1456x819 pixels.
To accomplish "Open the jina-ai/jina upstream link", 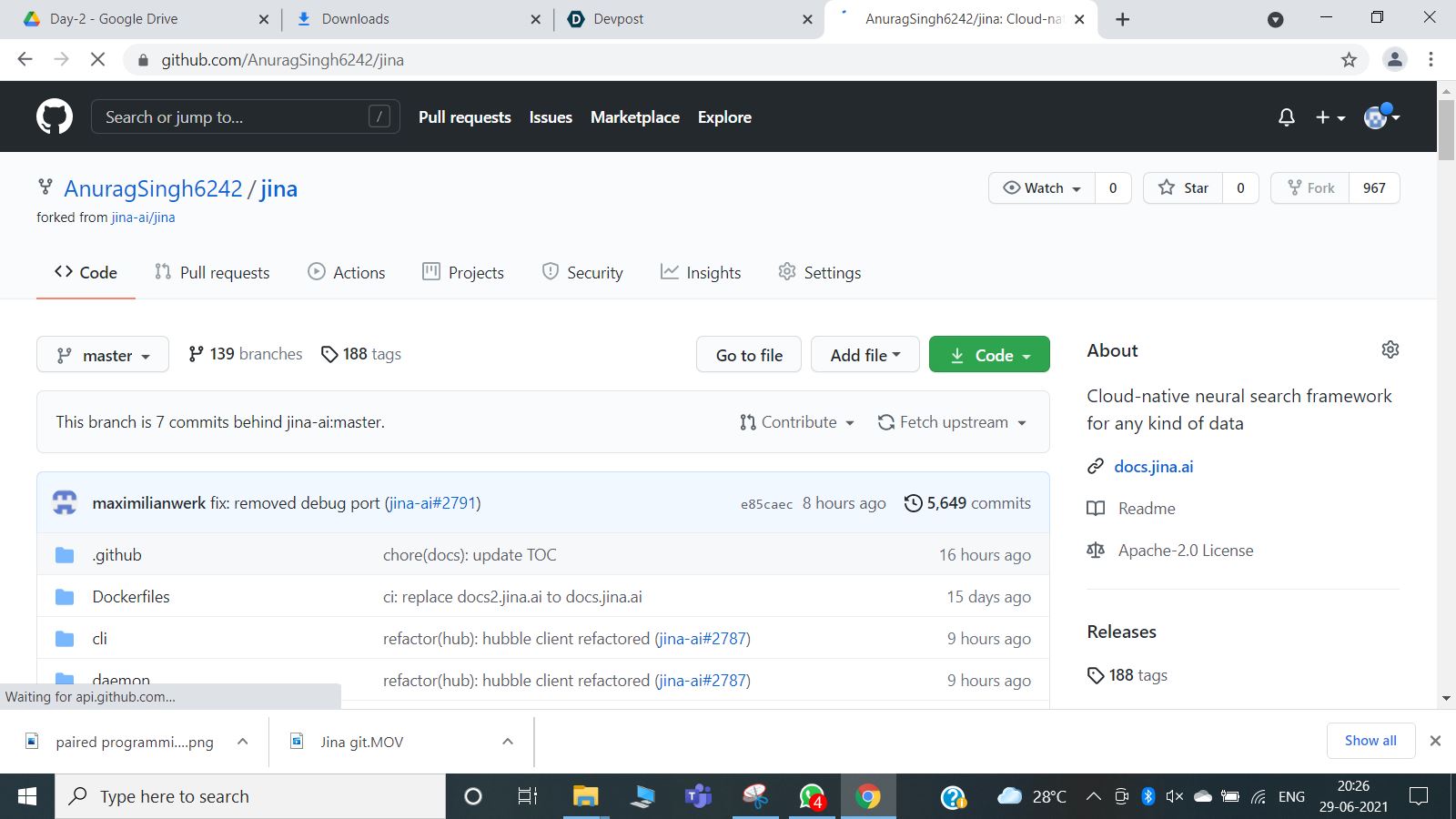I will click(x=143, y=217).
